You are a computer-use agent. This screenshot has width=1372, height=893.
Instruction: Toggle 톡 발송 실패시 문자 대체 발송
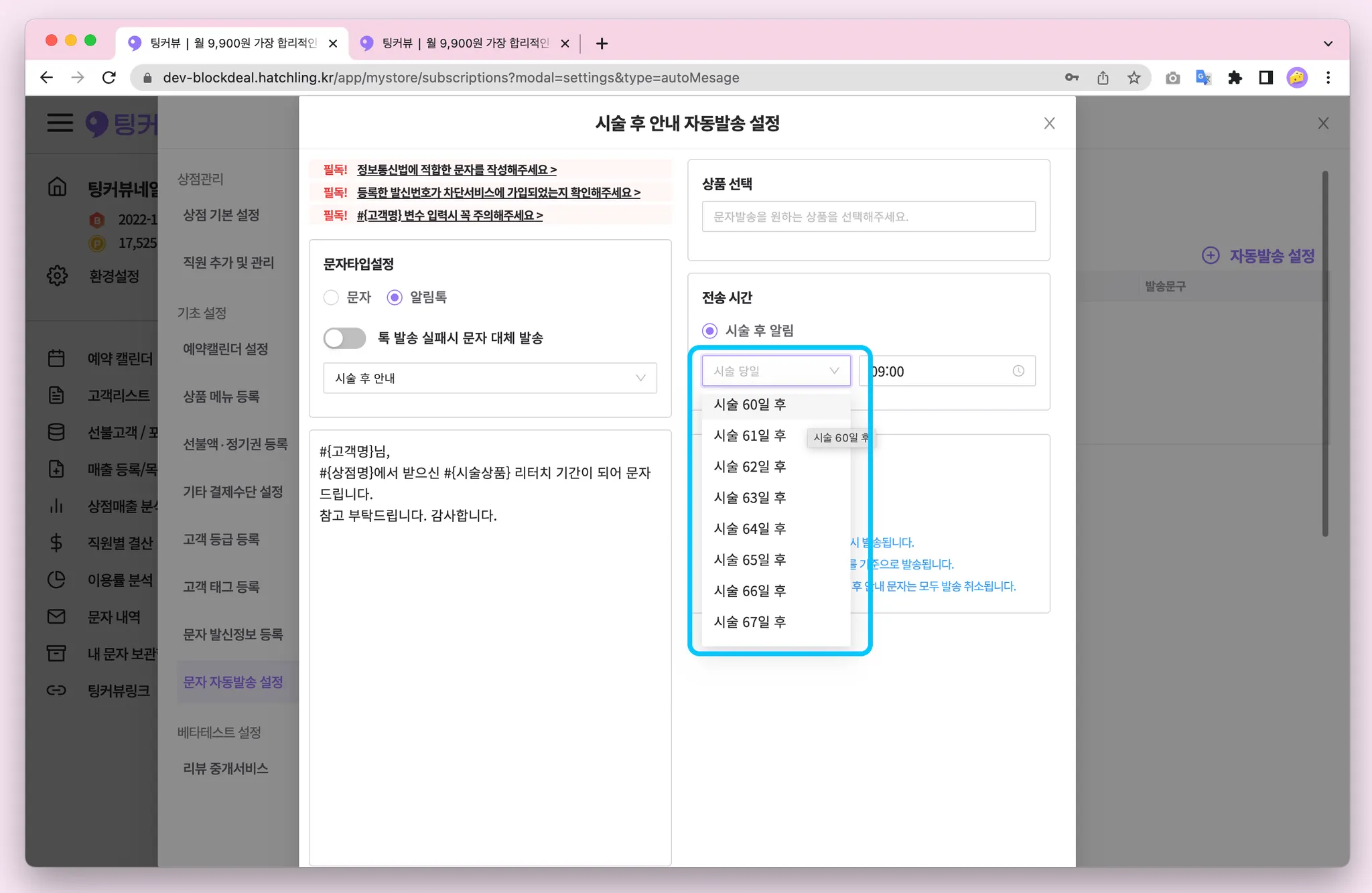344,338
